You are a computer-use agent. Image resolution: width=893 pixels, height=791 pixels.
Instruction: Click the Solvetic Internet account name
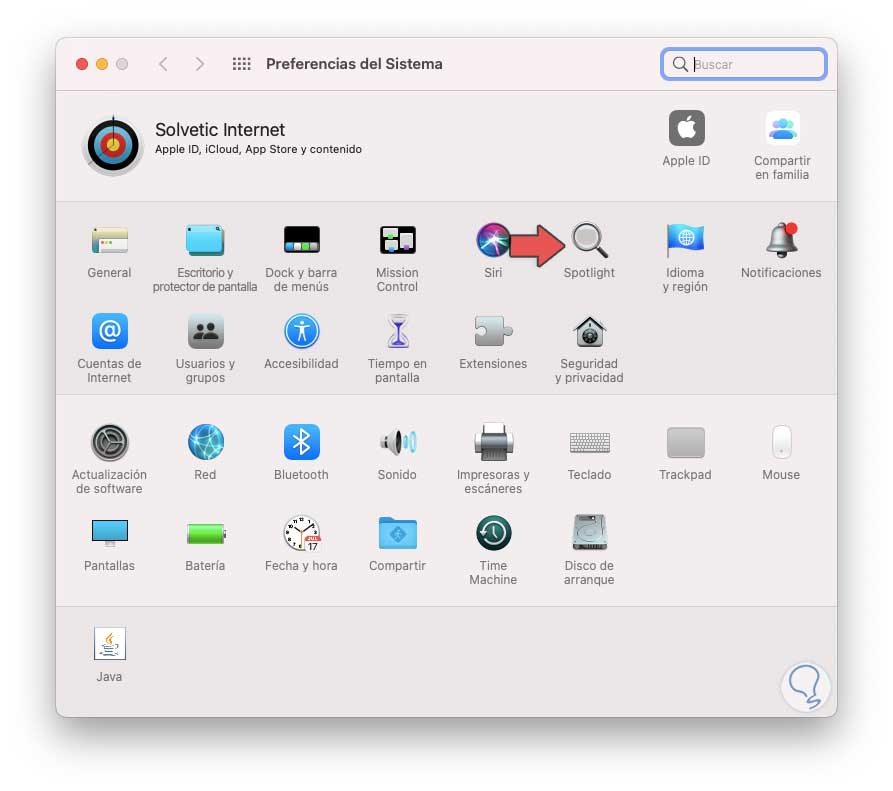point(220,130)
